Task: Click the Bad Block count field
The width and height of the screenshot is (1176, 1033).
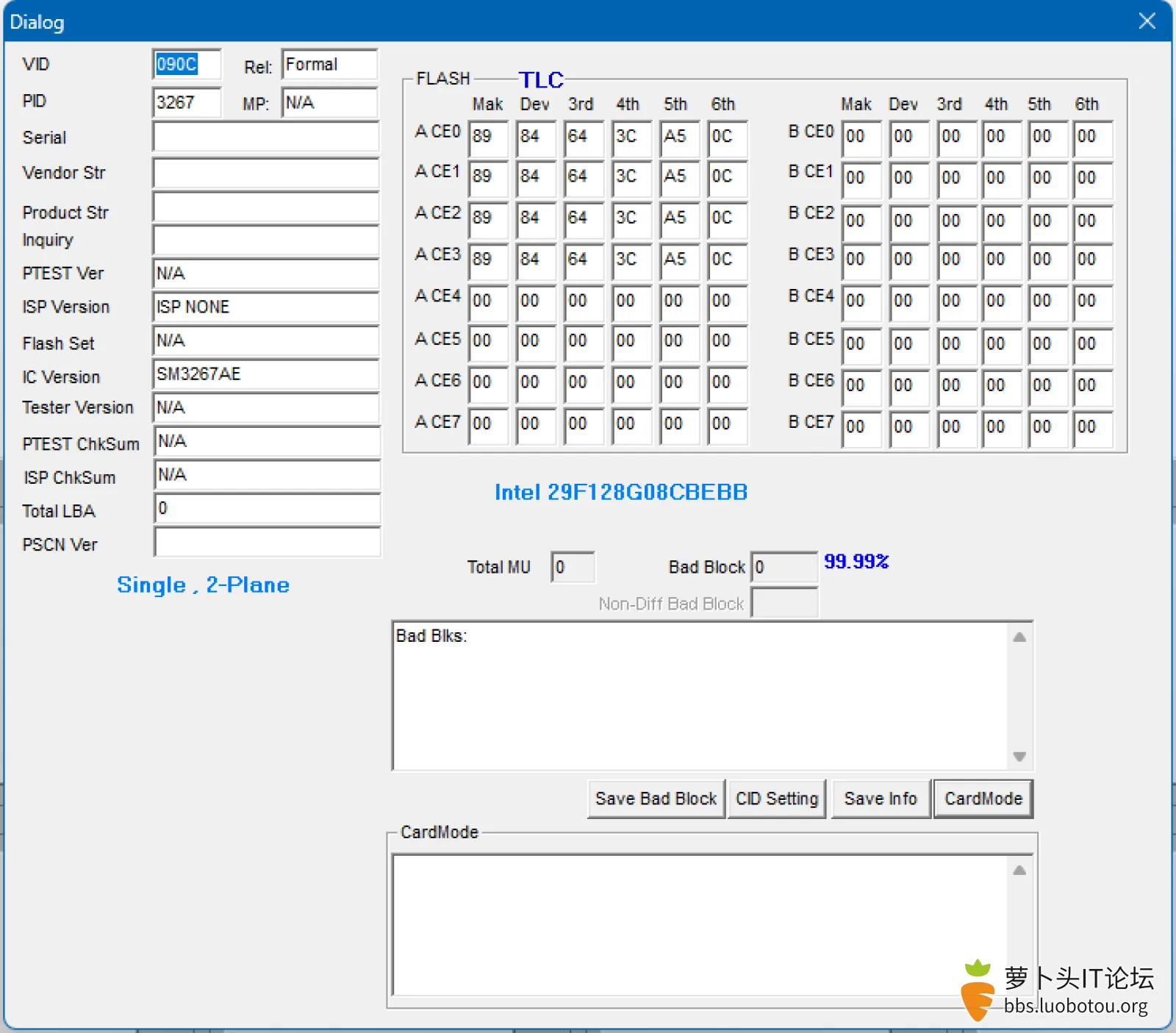Action: point(784,567)
